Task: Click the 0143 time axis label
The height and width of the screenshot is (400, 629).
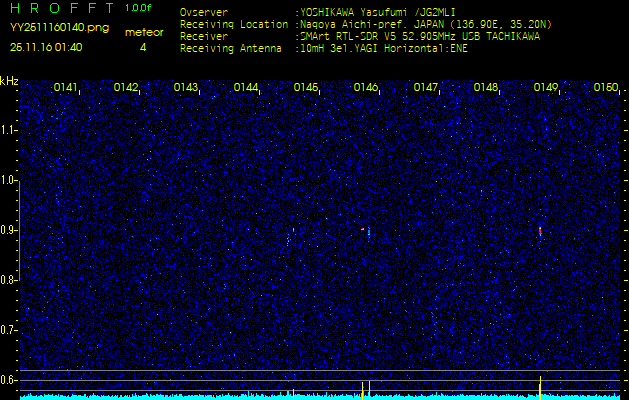Action: click(186, 87)
